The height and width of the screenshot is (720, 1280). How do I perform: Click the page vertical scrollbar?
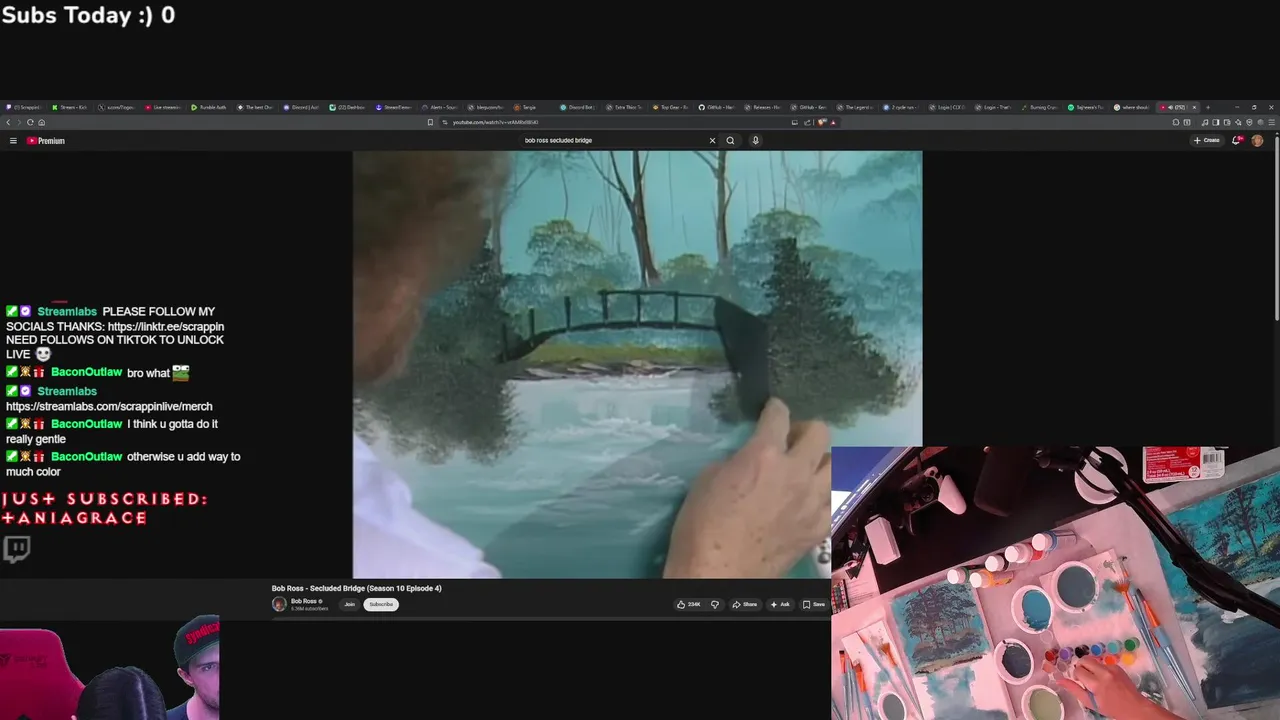point(1276,230)
